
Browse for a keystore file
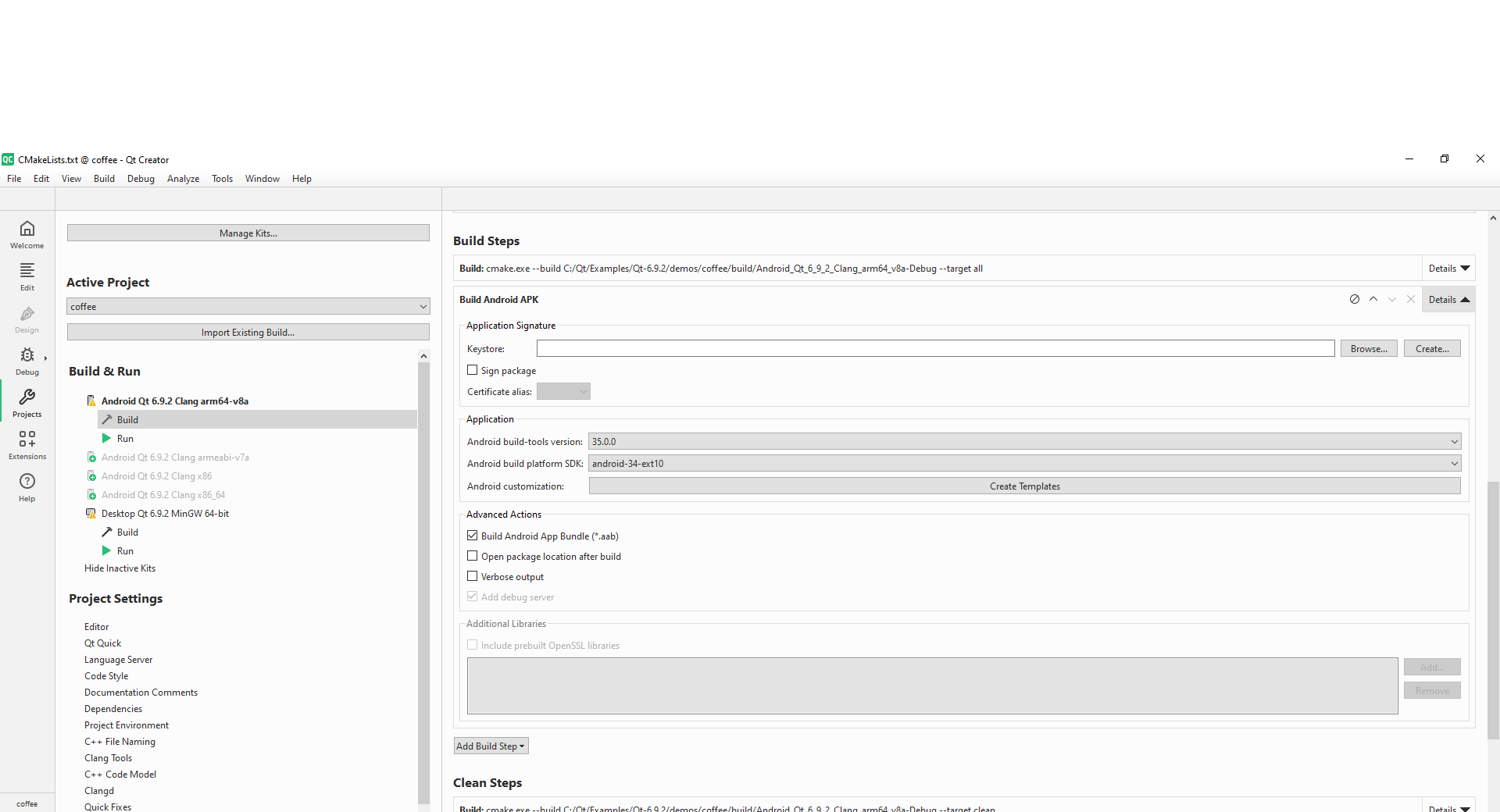click(x=1369, y=348)
